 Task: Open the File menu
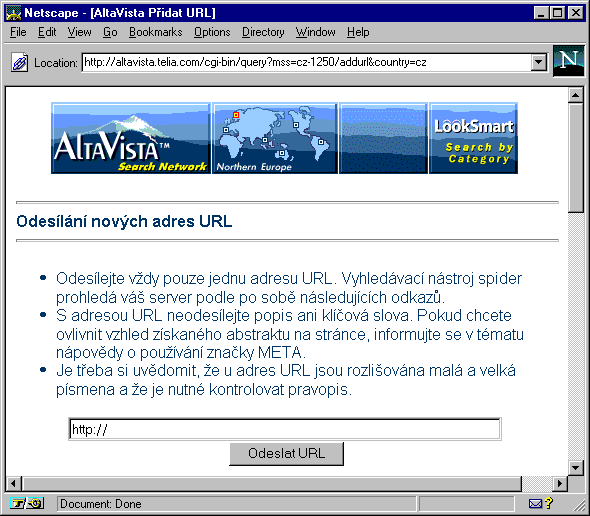(x=18, y=32)
